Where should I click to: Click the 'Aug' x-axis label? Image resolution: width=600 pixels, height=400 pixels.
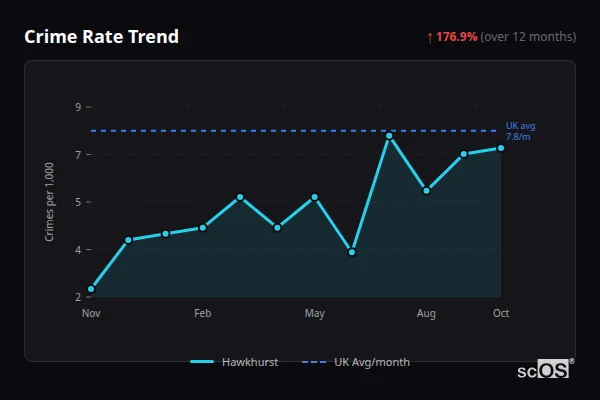point(426,313)
